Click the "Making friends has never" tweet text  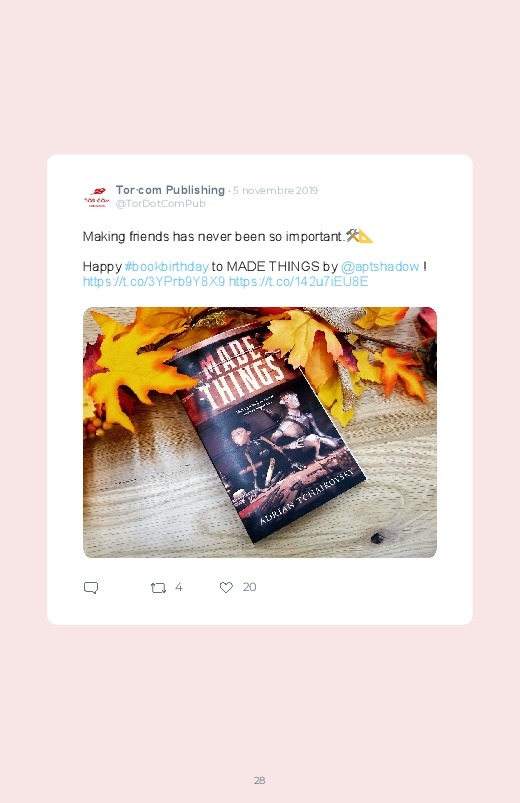point(214,237)
